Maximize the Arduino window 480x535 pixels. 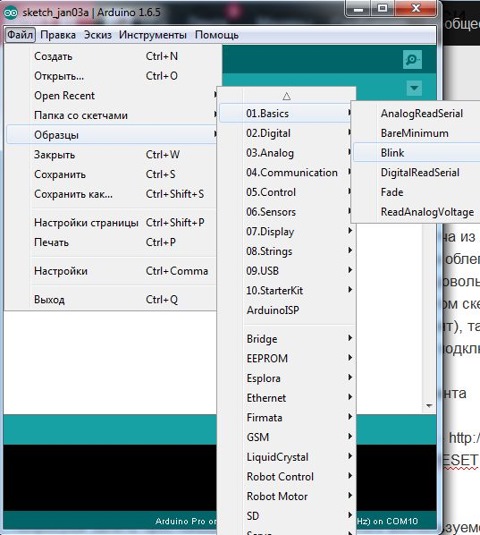(383, 8)
